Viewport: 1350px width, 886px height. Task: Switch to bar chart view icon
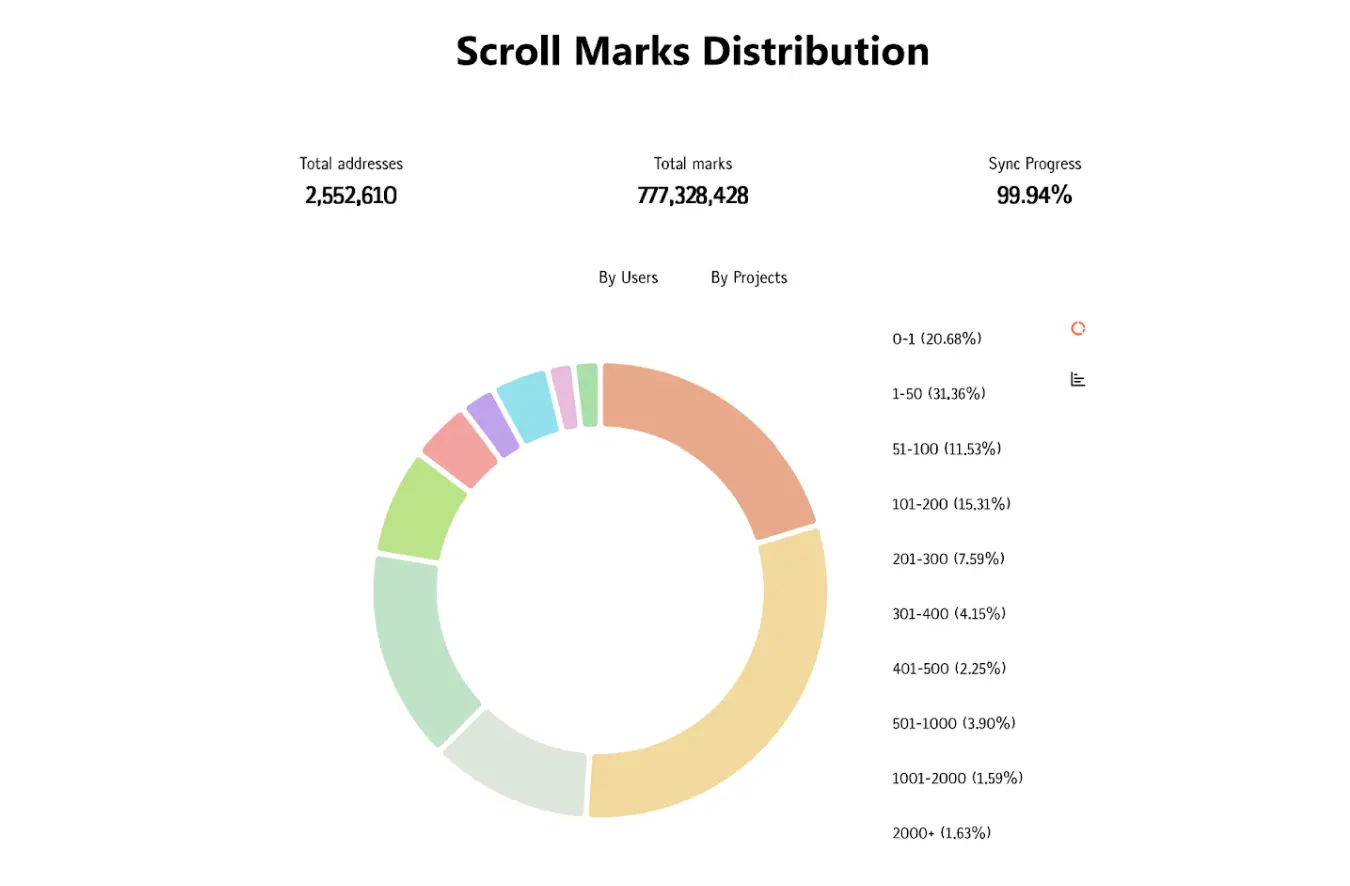[1077, 379]
